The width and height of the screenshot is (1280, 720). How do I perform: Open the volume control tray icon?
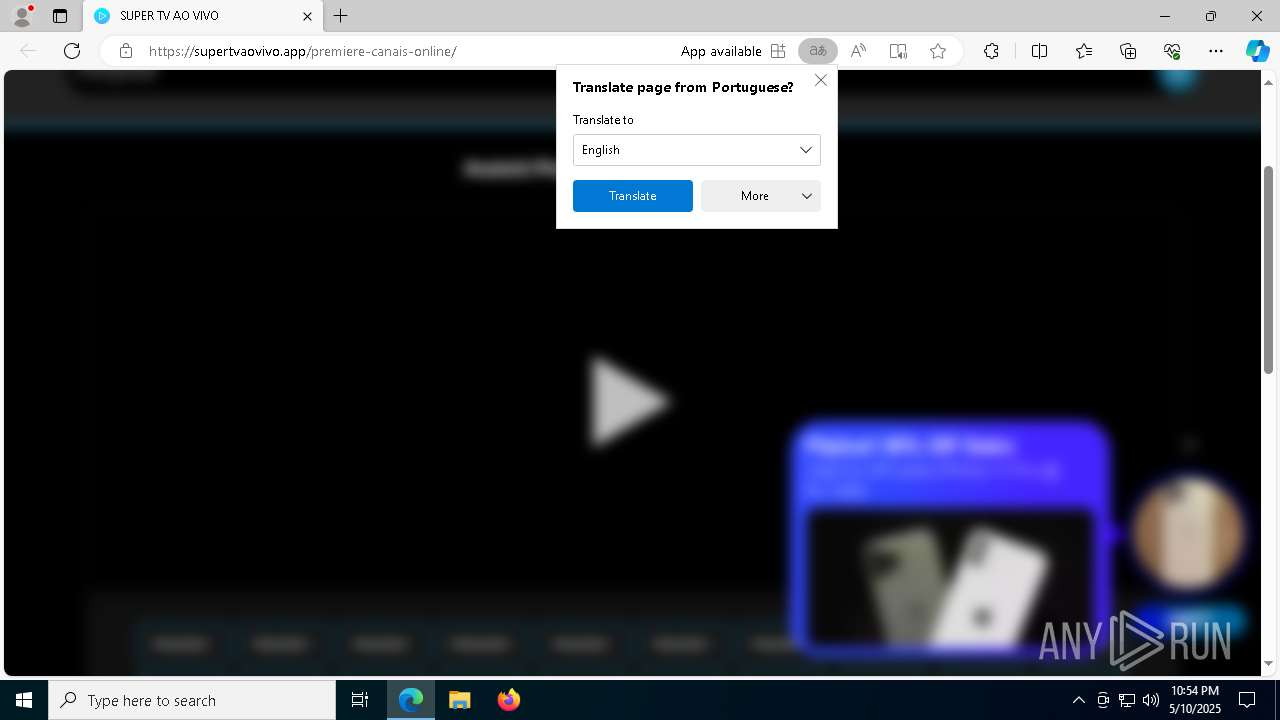coord(1150,700)
